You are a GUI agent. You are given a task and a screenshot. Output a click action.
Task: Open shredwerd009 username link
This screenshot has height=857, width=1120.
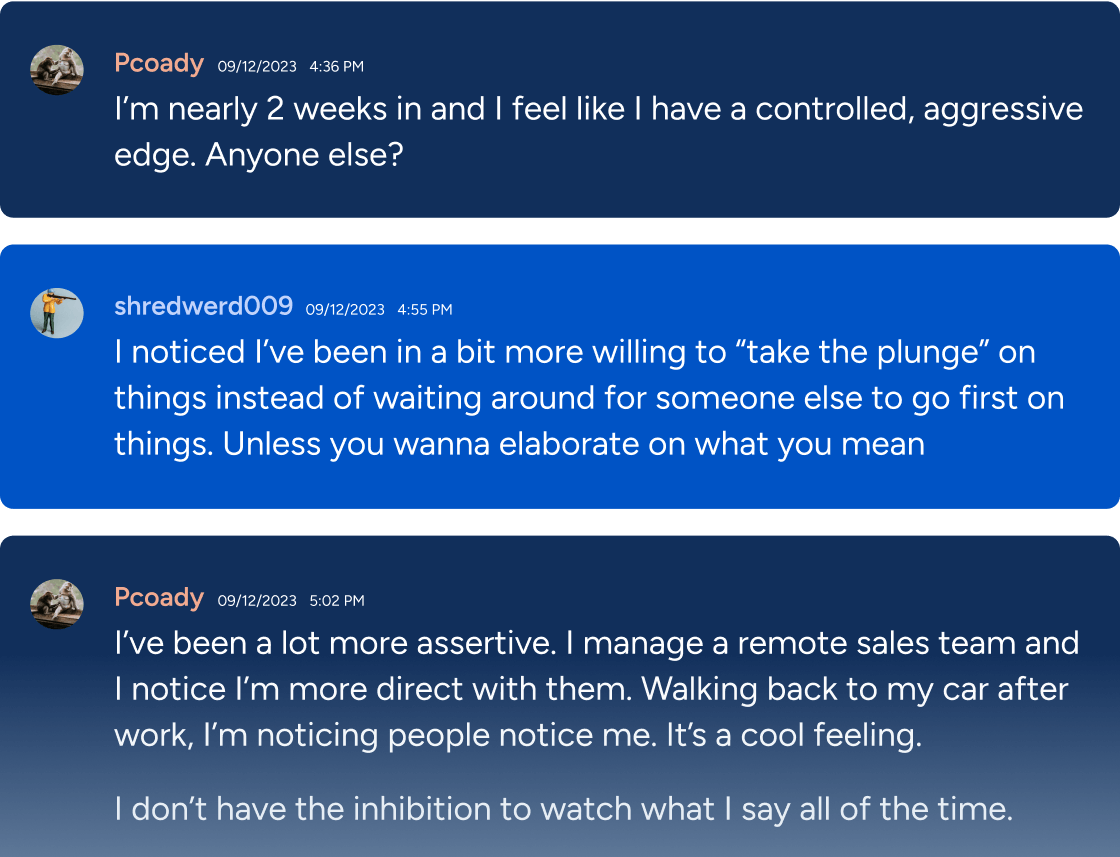tap(204, 306)
